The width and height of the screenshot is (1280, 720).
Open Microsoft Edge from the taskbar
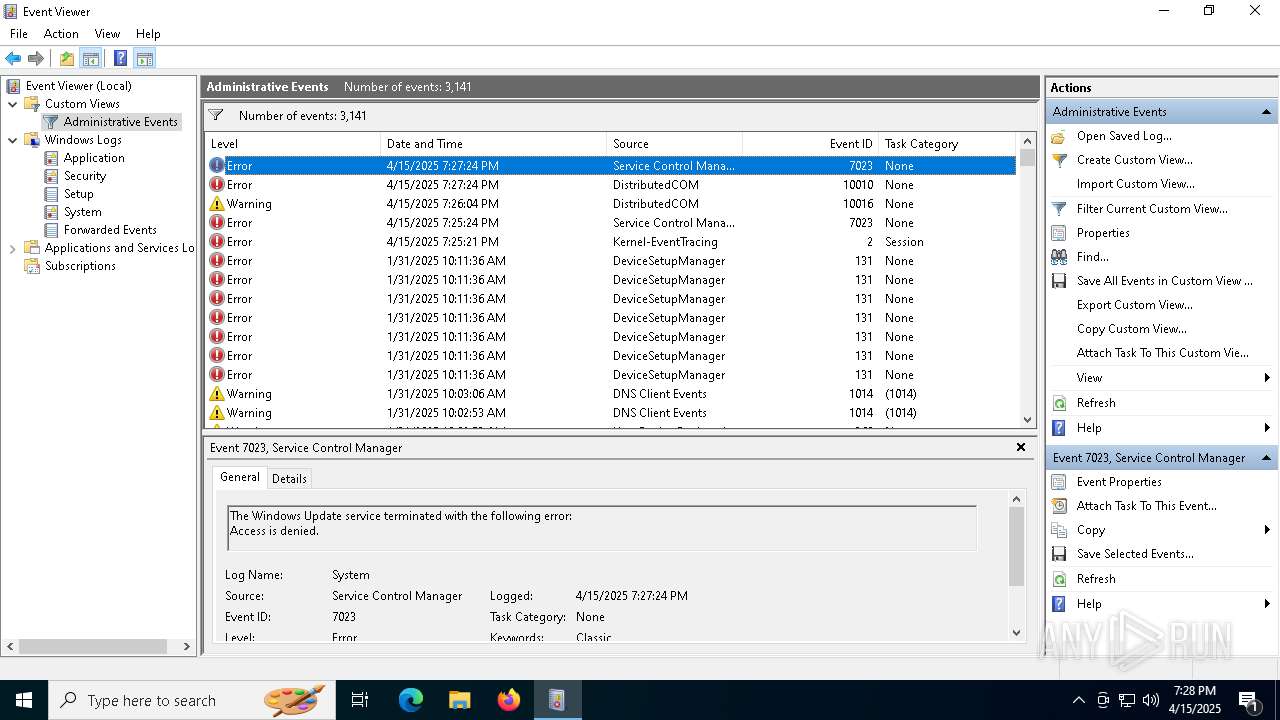tap(411, 700)
